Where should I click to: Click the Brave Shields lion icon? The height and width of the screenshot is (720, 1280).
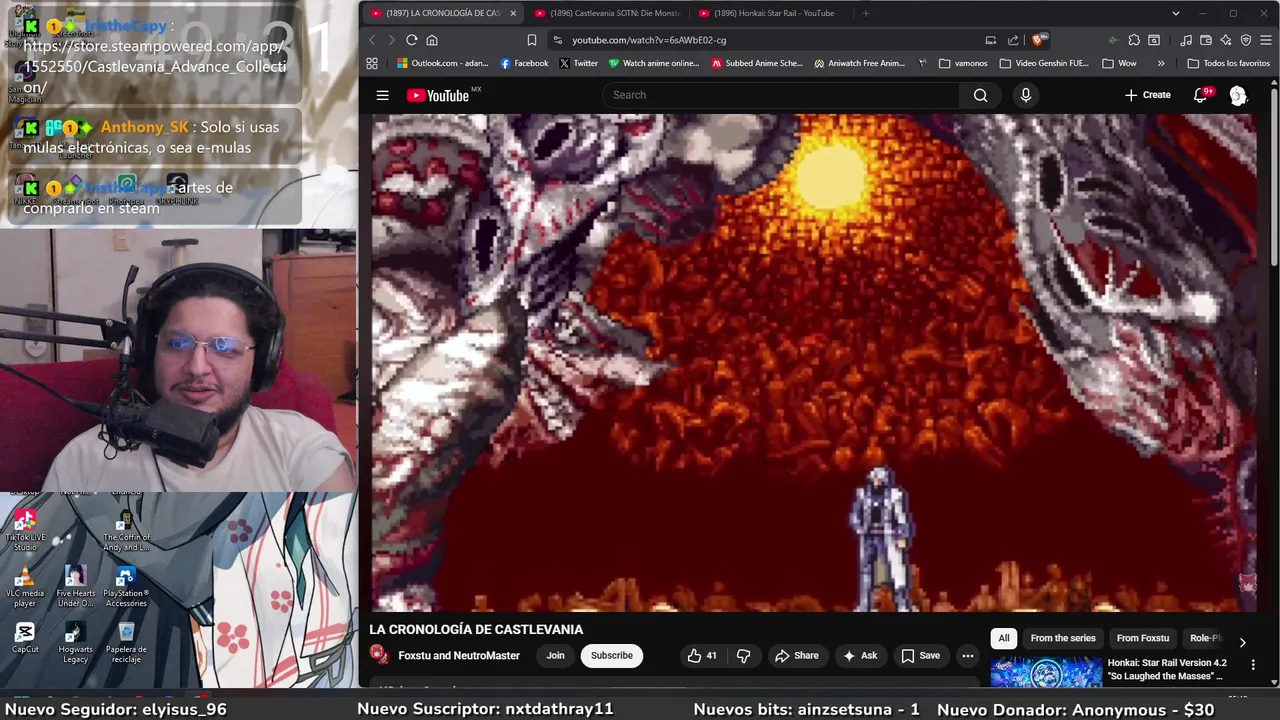1038,40
